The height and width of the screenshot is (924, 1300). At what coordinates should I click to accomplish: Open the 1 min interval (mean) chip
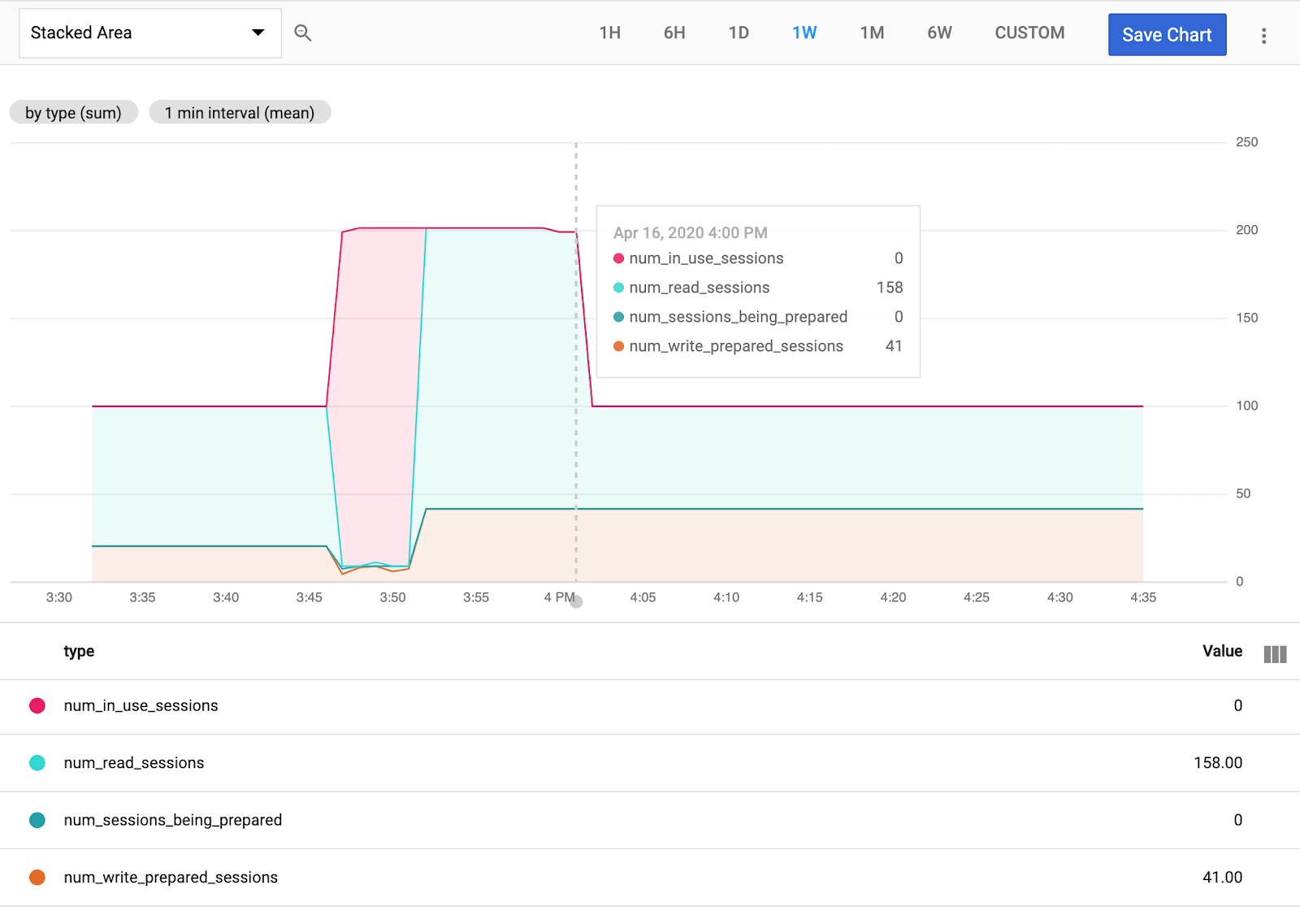tap(240, 112)
